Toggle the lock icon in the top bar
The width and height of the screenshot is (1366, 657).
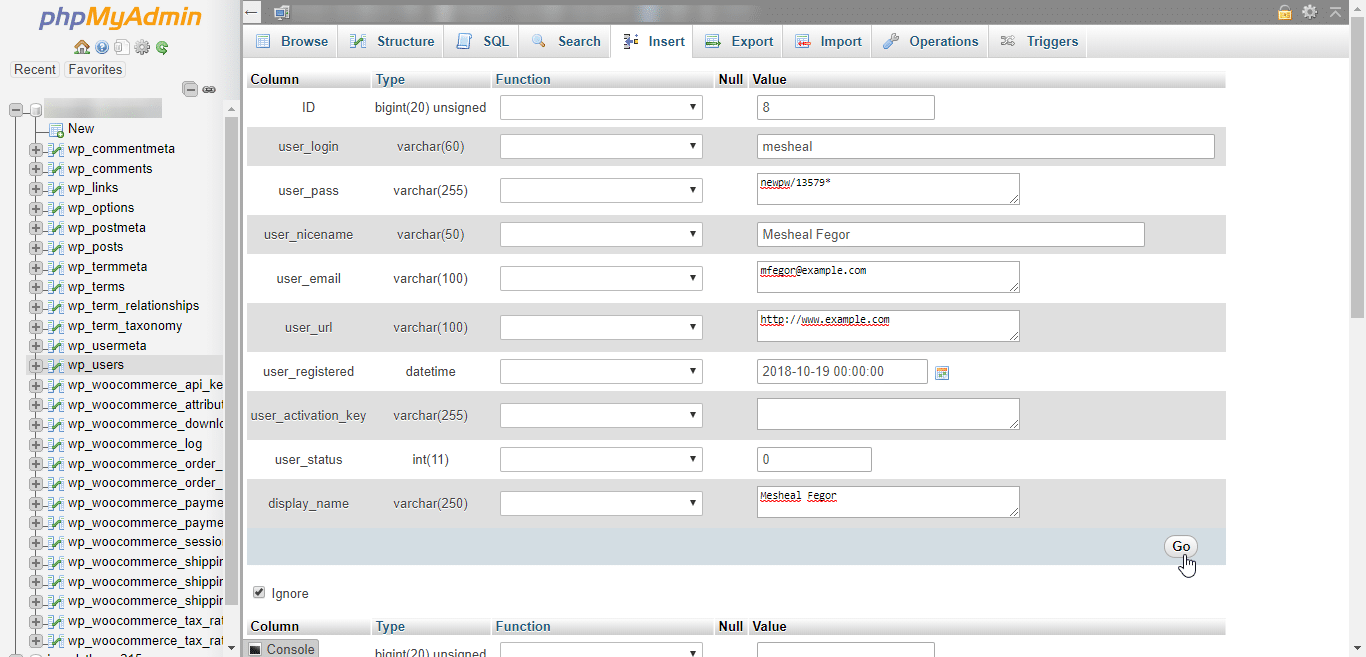pyautogui.click(x=1284, y=12)
